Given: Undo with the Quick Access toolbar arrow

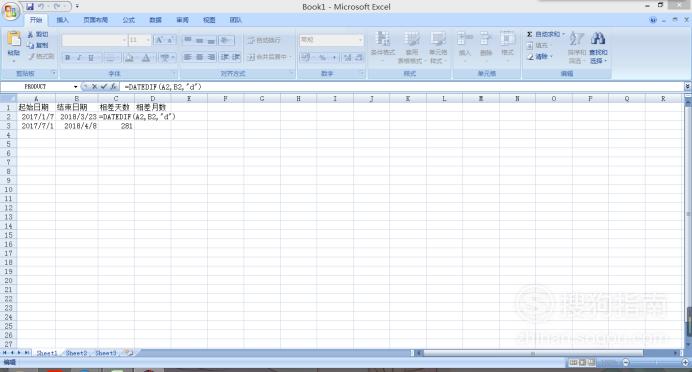Looking at the screenshot, I should (41, 6).
